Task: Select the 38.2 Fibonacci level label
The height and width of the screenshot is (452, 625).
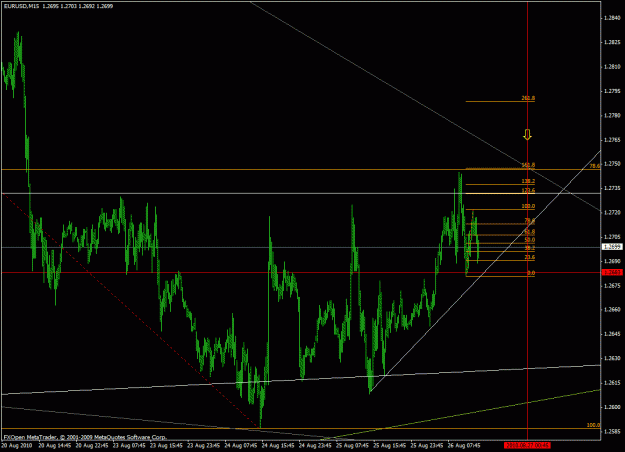Action: click(x=530, y=248)
